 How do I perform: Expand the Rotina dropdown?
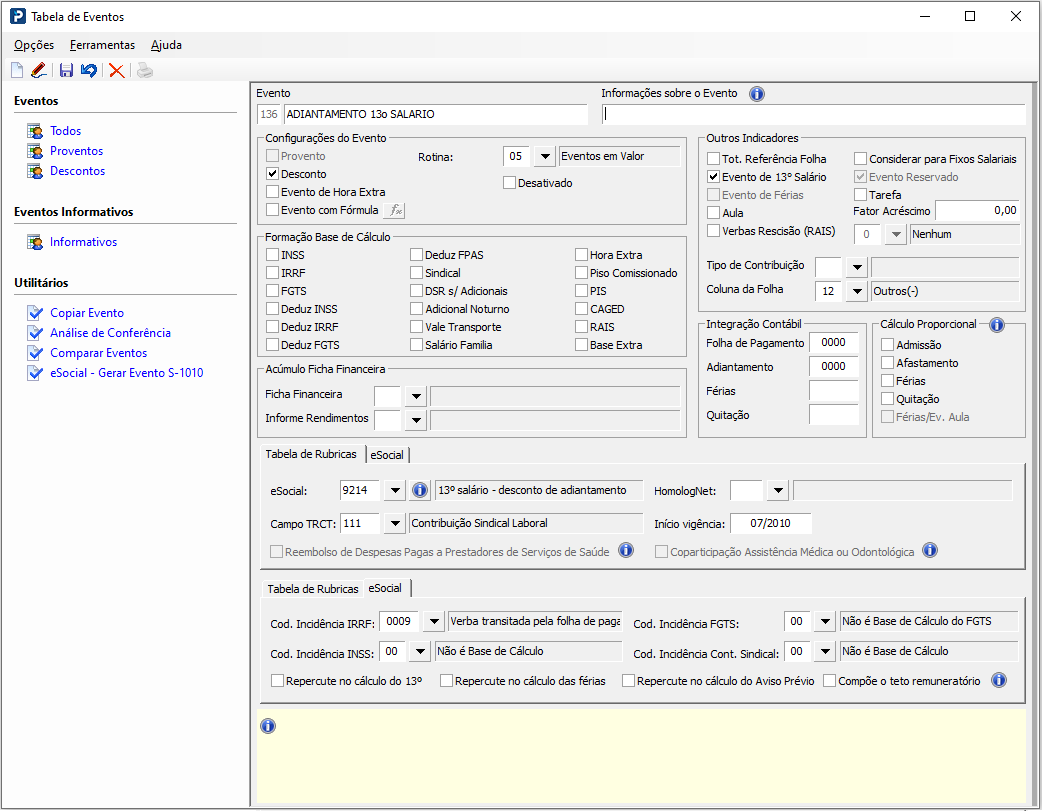click(544, 156)
